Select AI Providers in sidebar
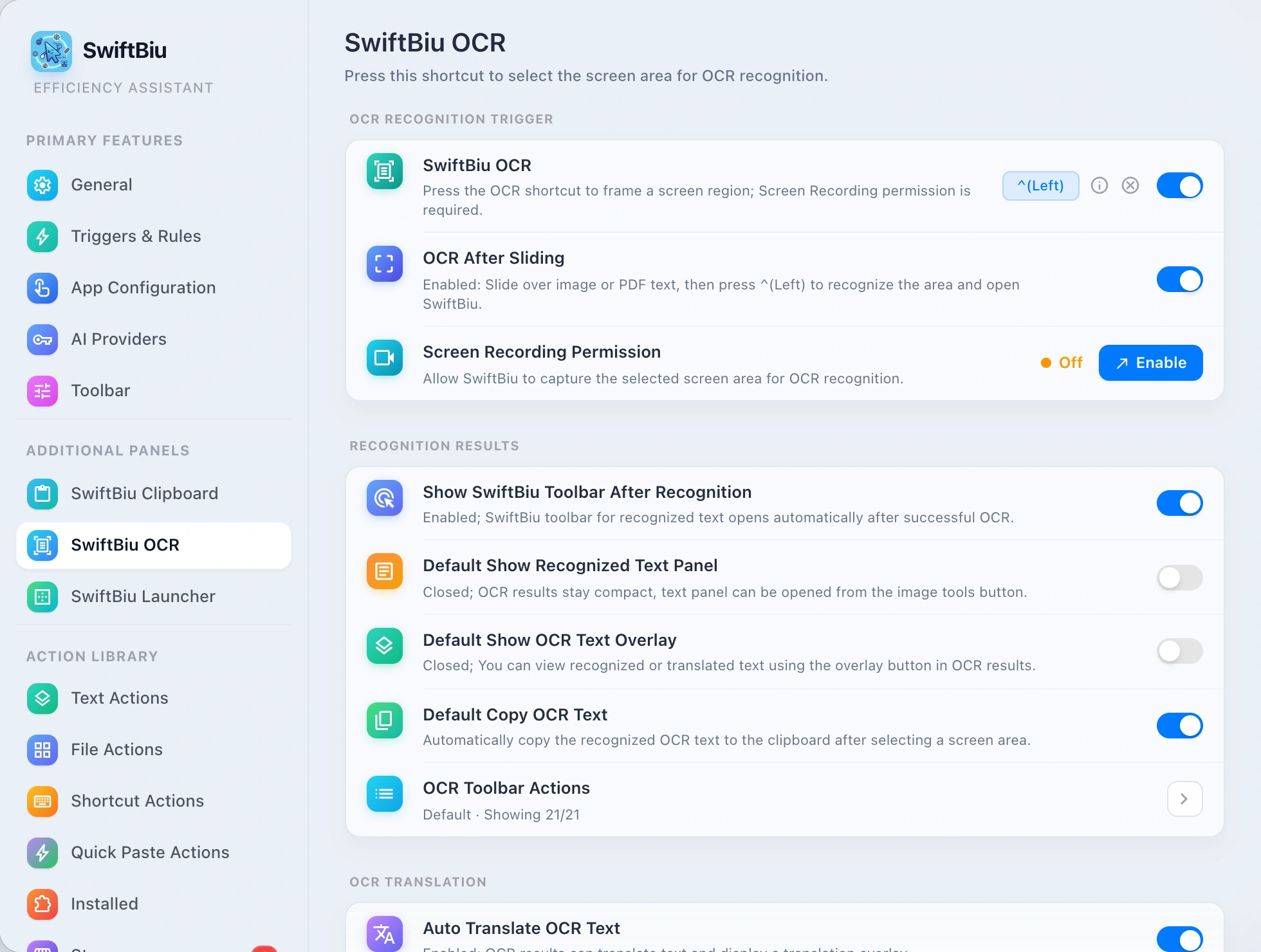Image resolution: width=1261 pixels, height=952 pixels. (154, 340)
